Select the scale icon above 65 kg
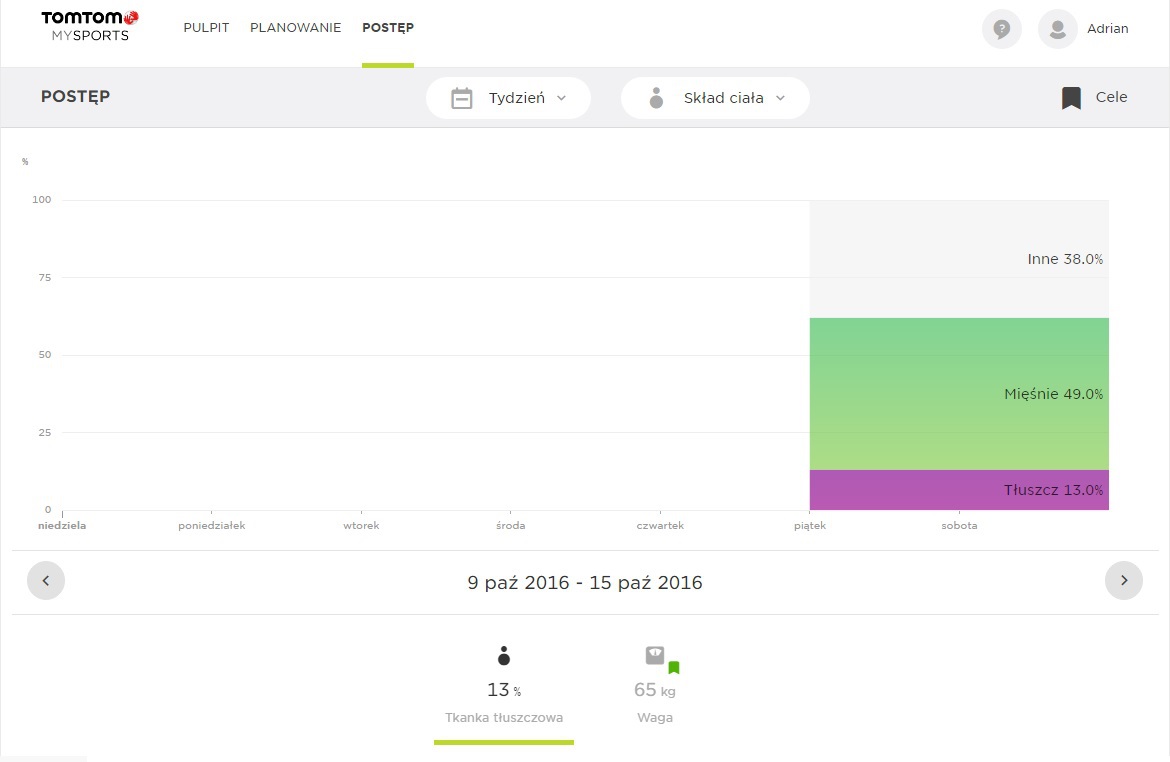 coord(654,655)
